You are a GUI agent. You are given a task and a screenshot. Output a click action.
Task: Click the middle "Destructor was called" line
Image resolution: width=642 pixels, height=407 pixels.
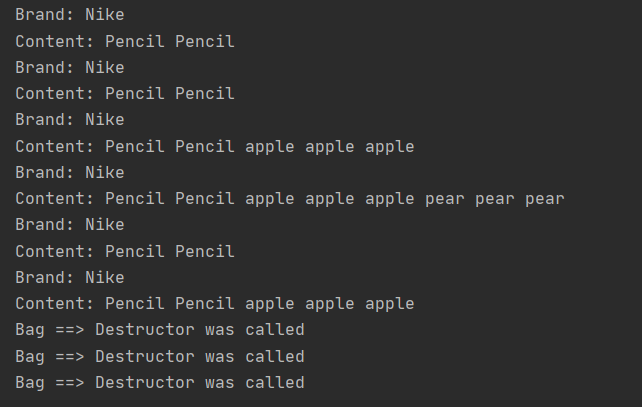click(x=160, y=356)
